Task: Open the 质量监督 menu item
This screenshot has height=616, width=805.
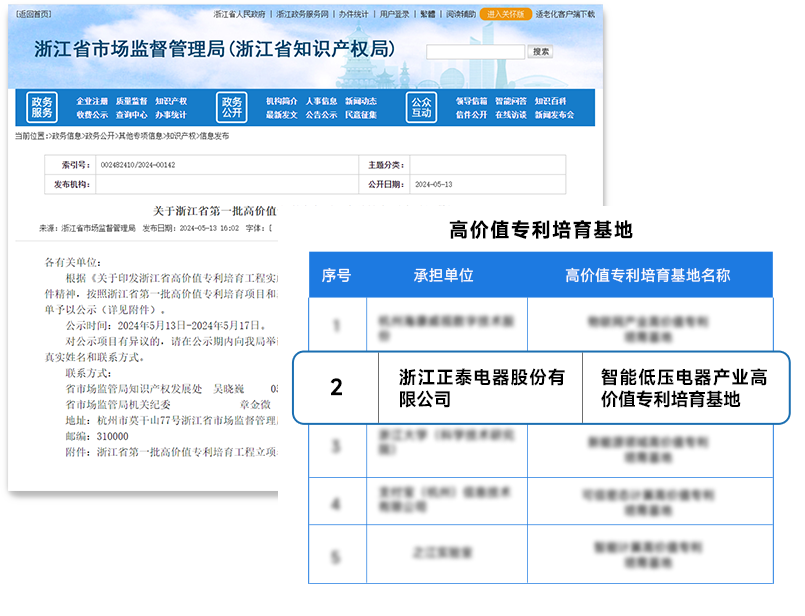Action: (x=131, y=101)
